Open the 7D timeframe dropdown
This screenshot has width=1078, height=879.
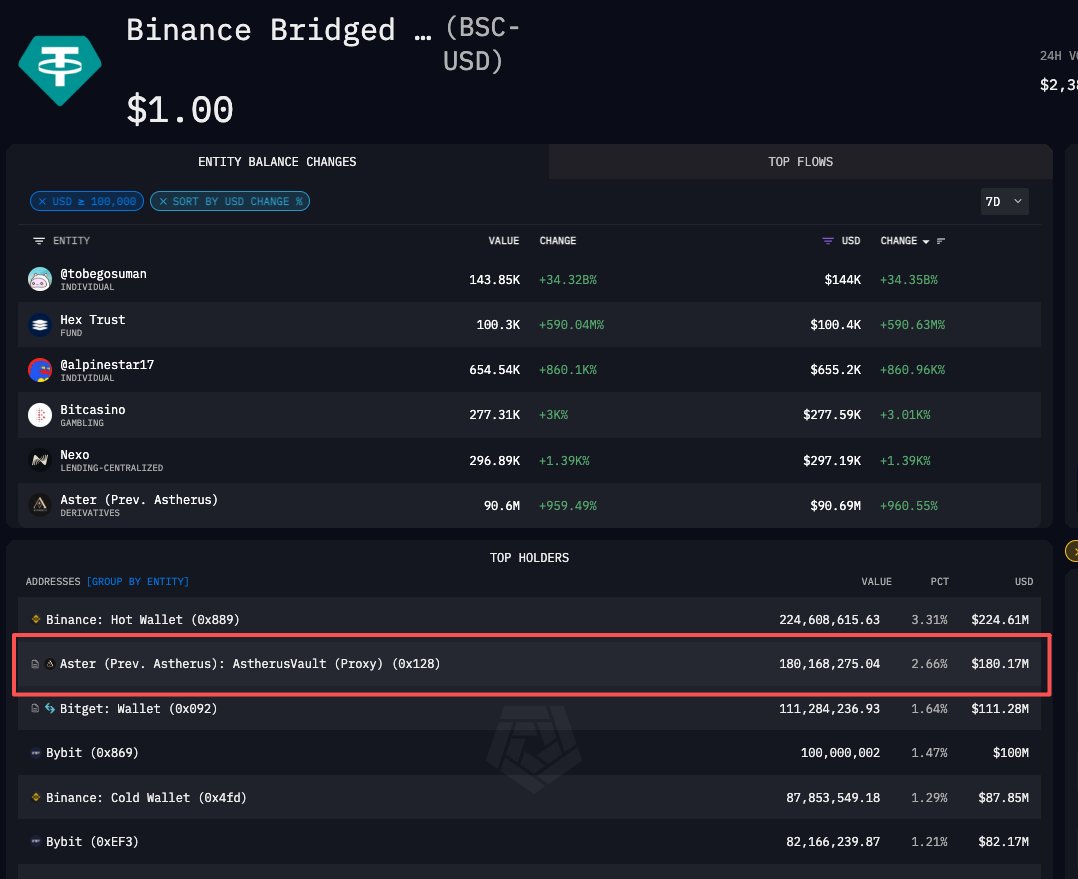click(x=1004, y=201)
